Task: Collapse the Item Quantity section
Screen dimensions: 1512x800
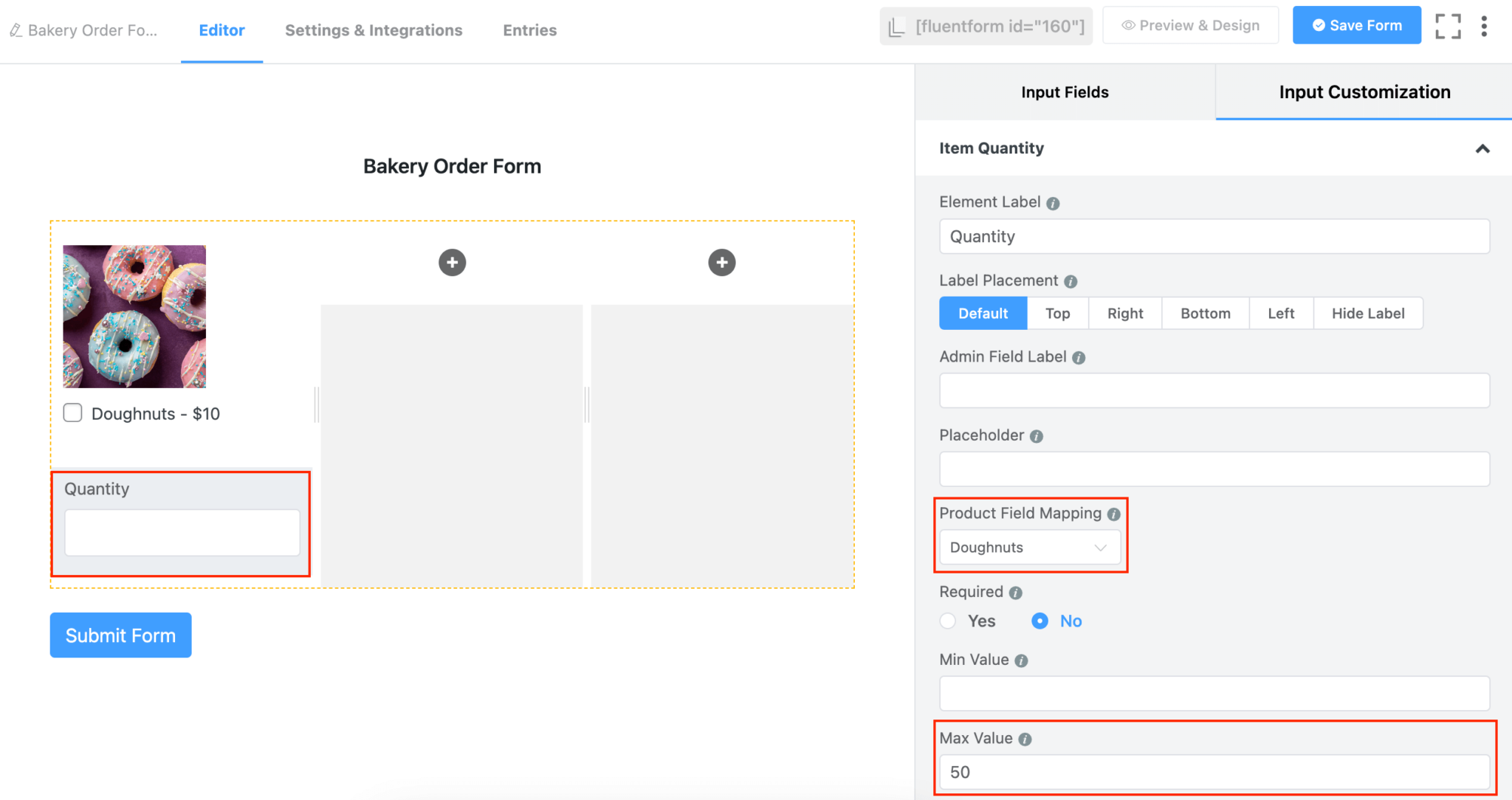Action: (1484, 148)
